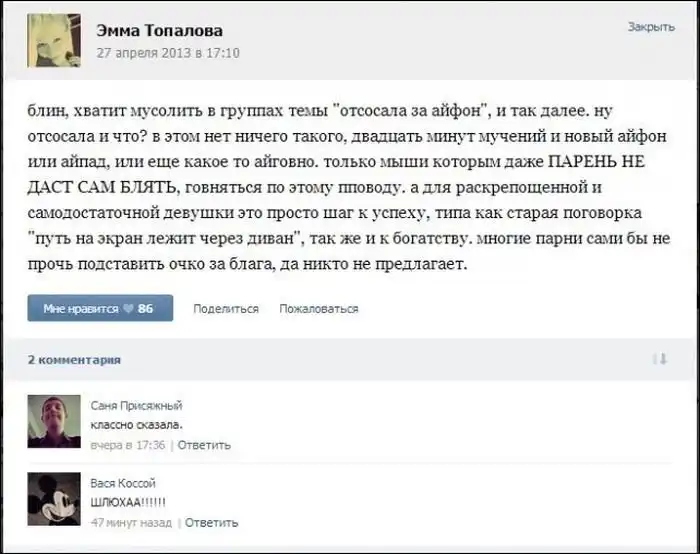Reply to Вася Коссой's comment
This screenshot has height=554, width=700.
pyautogui.click(x=211, y=522)
